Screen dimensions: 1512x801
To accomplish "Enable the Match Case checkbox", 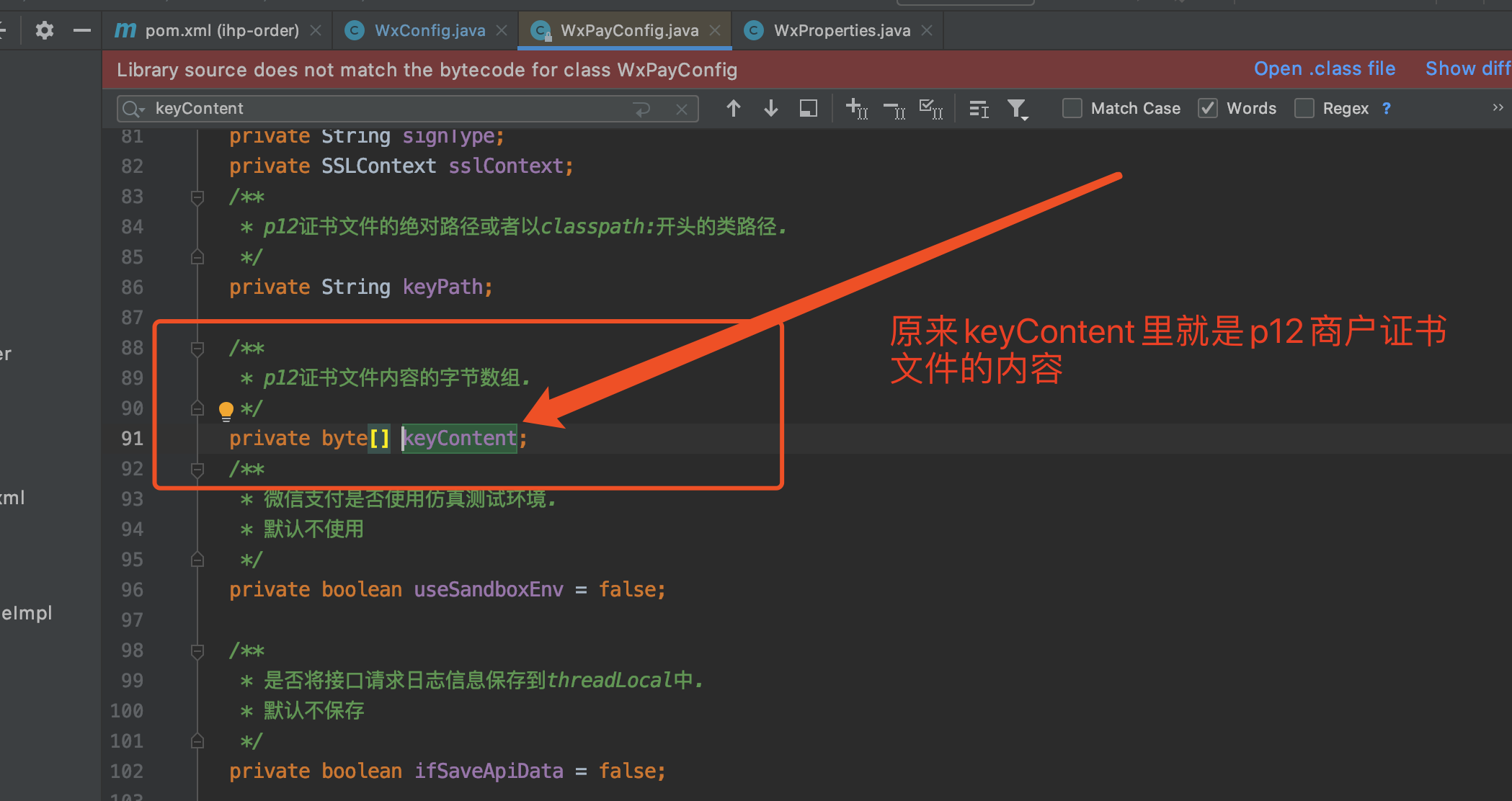I will pyautogui.click(x=1072, y=108).
